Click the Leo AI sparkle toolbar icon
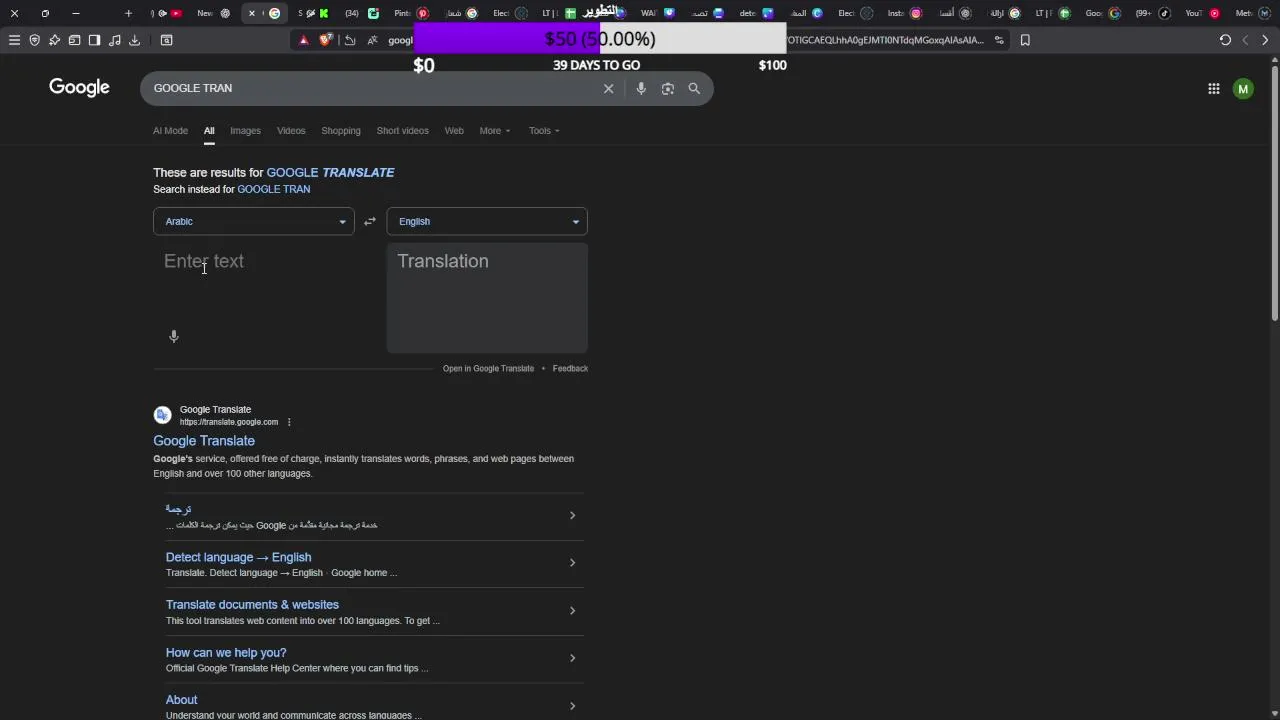Viewport: 1280px width, 720px height. tap(54, 40)
